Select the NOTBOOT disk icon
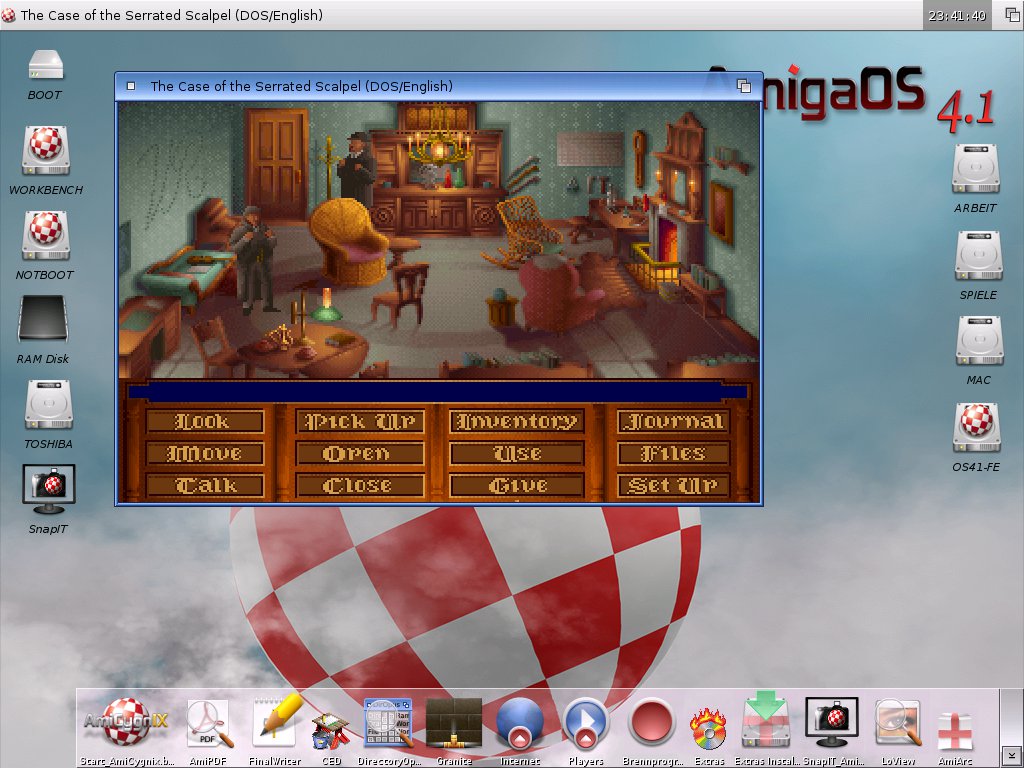1024x768 pixels. (46, 235)
